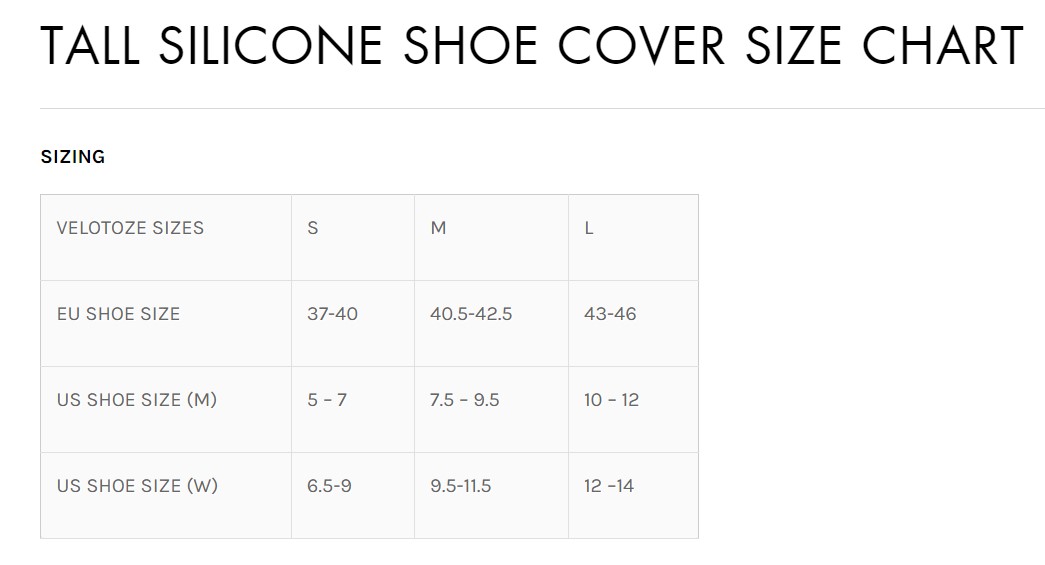Click the M size column header
This screenshot has width=1045, height=565.
[438, 228]
